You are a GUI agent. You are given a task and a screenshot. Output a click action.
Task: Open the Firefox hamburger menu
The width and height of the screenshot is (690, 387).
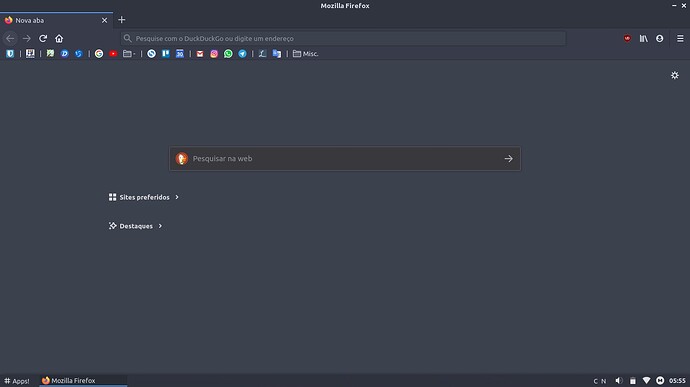[x=680, y=38]
